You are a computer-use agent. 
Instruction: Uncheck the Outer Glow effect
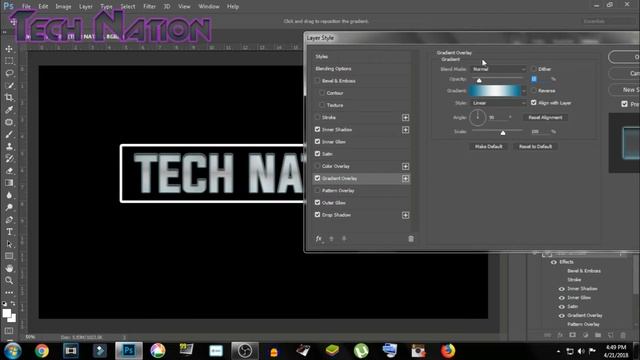(x=317, y=202)
